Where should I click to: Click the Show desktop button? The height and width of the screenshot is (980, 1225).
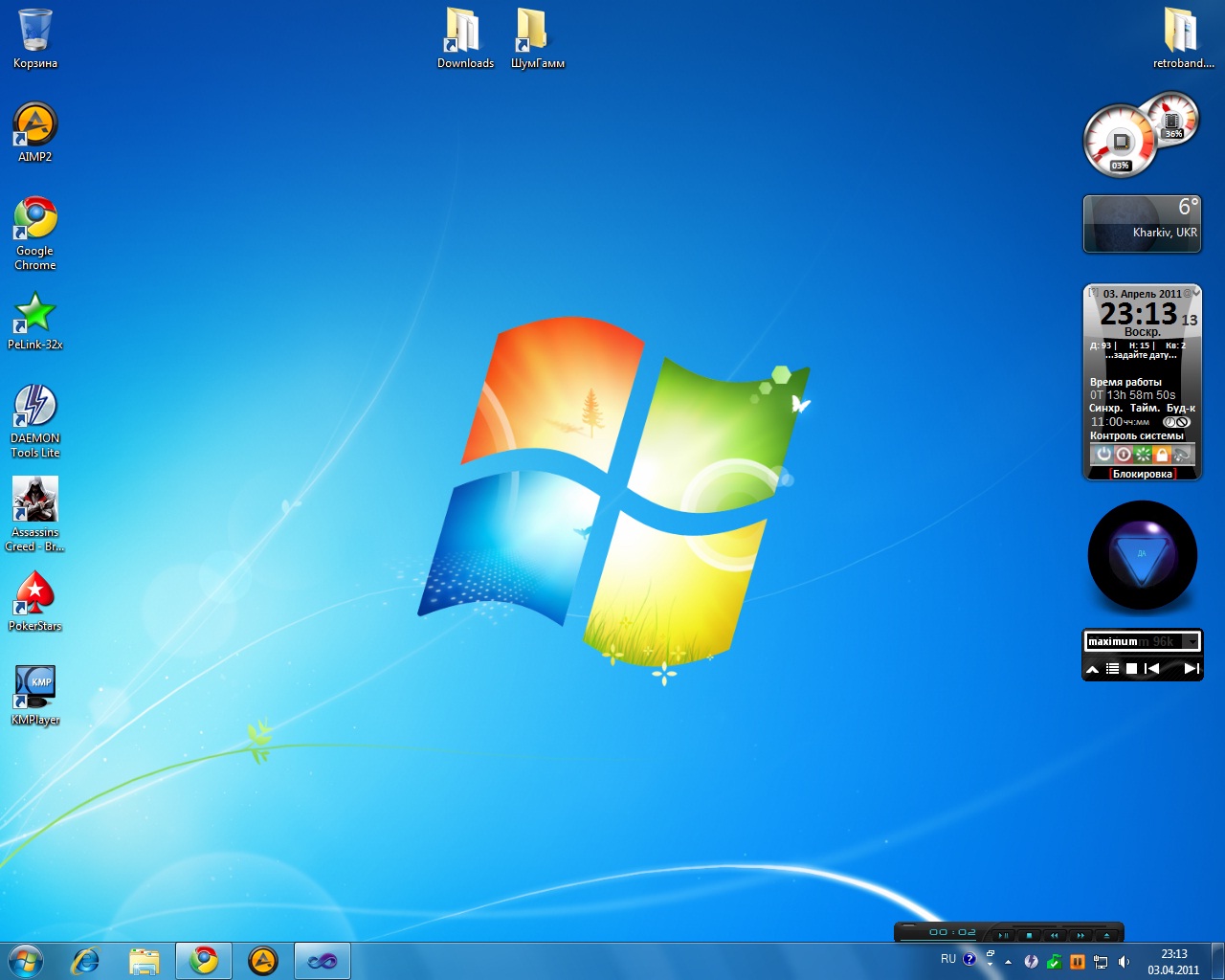[x=1217, y=961]
